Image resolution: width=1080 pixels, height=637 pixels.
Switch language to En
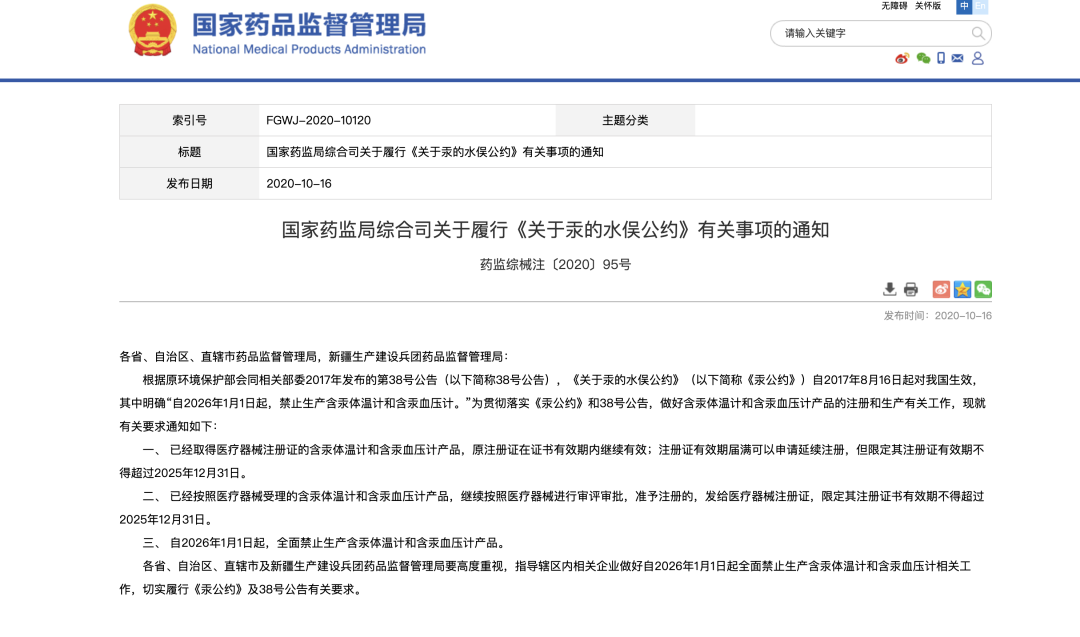[980, 6]
